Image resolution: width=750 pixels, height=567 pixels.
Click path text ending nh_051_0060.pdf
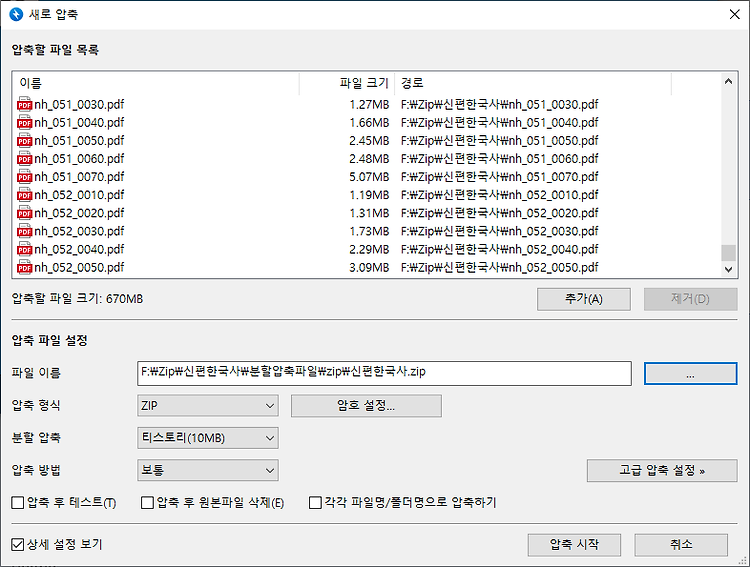499,159
